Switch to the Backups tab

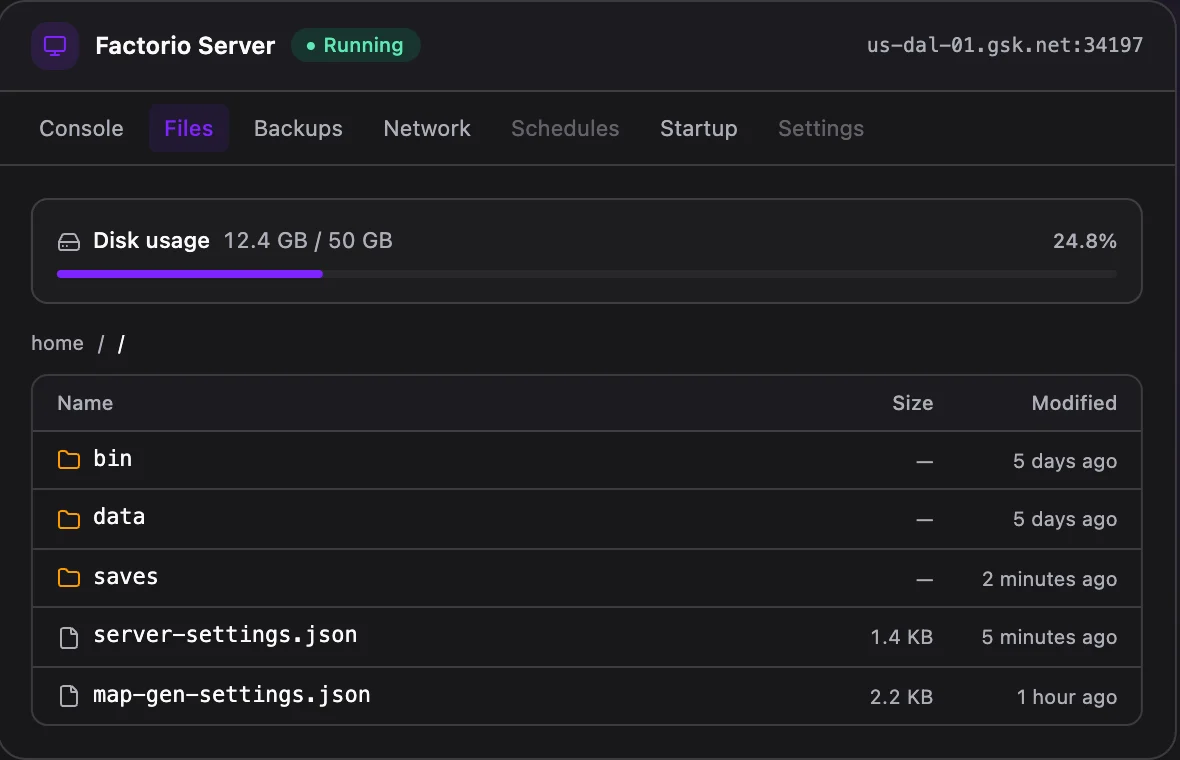point(298,129)
